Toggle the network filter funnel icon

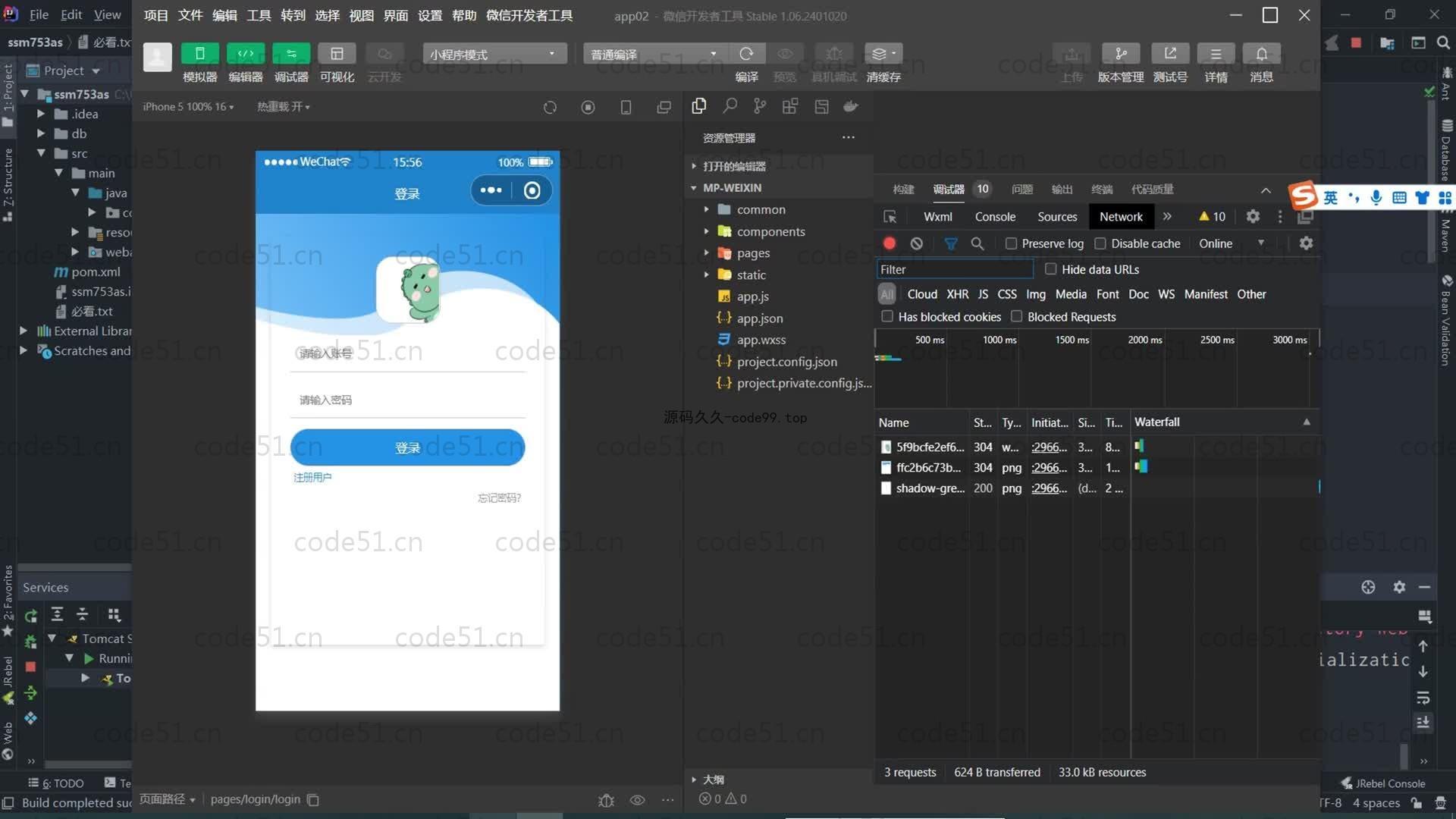point(950,243)
